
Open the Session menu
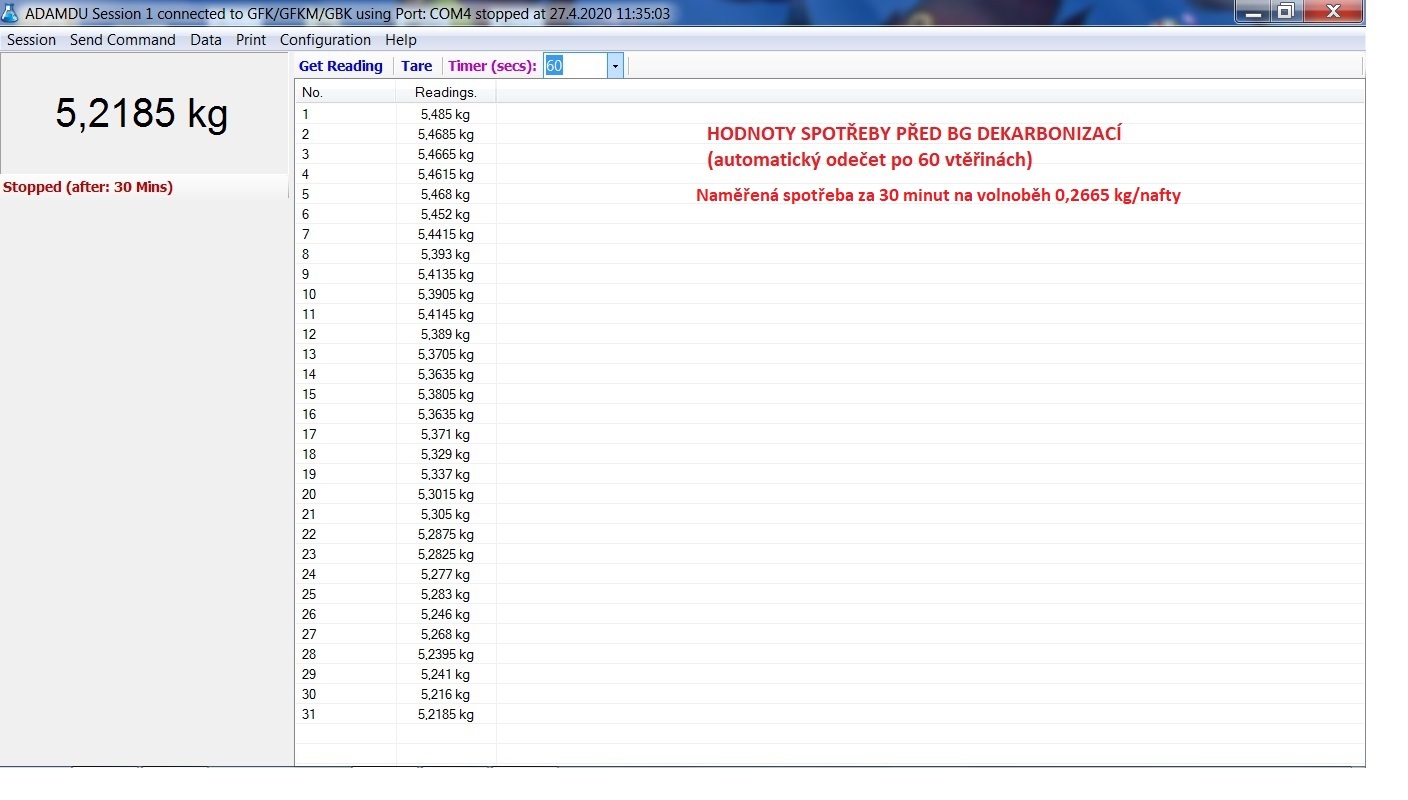31,40
